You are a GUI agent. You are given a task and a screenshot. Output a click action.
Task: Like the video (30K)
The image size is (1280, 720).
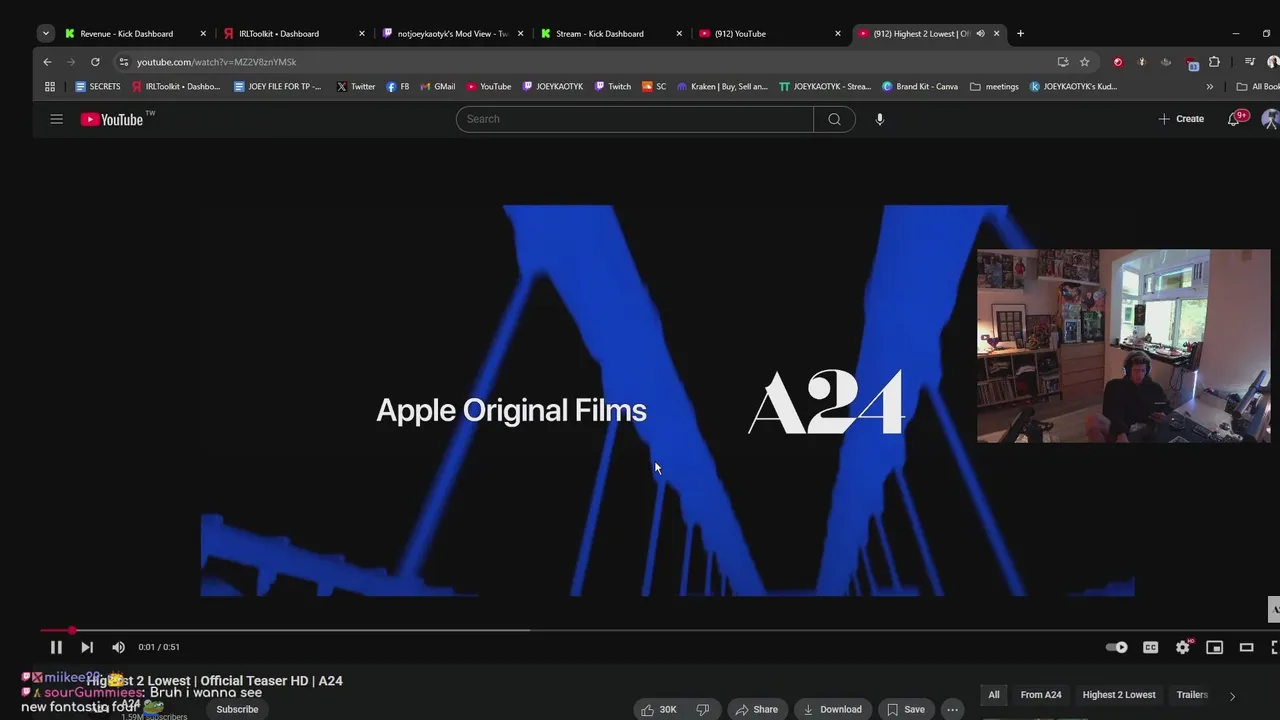click(x=659, y=709)
